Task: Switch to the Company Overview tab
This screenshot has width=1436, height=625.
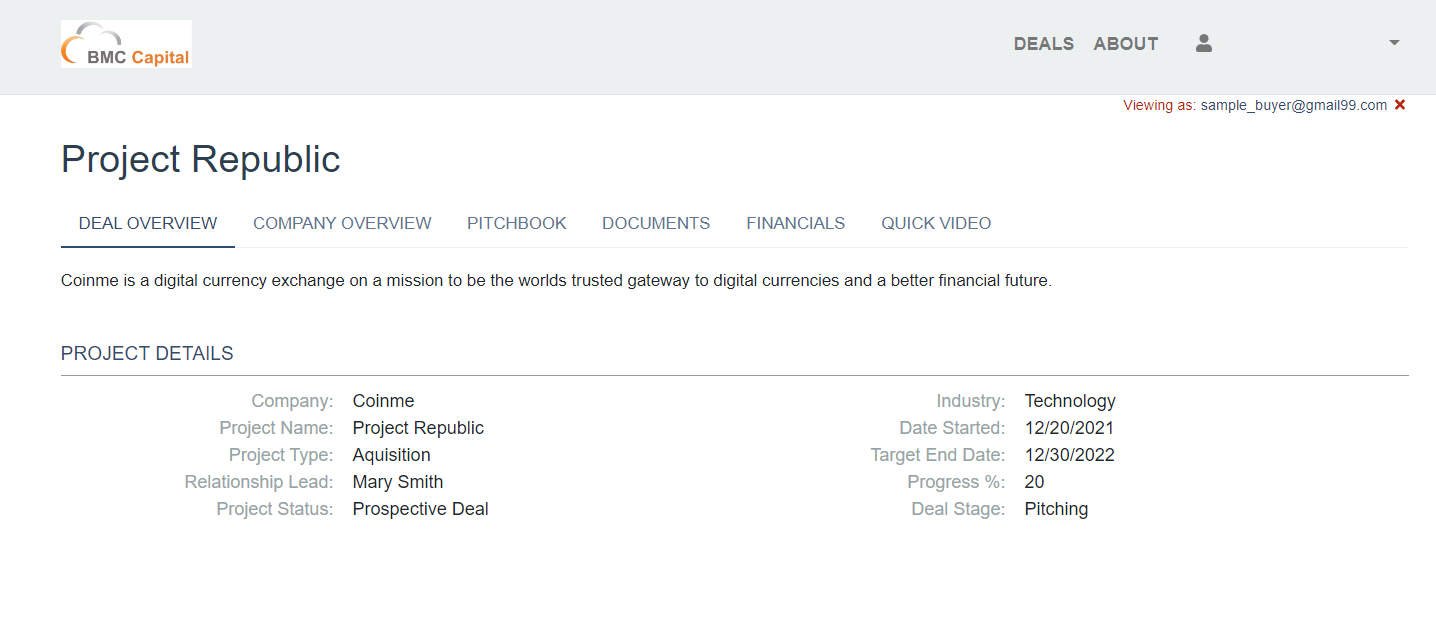Action: [x=342, y=224]
